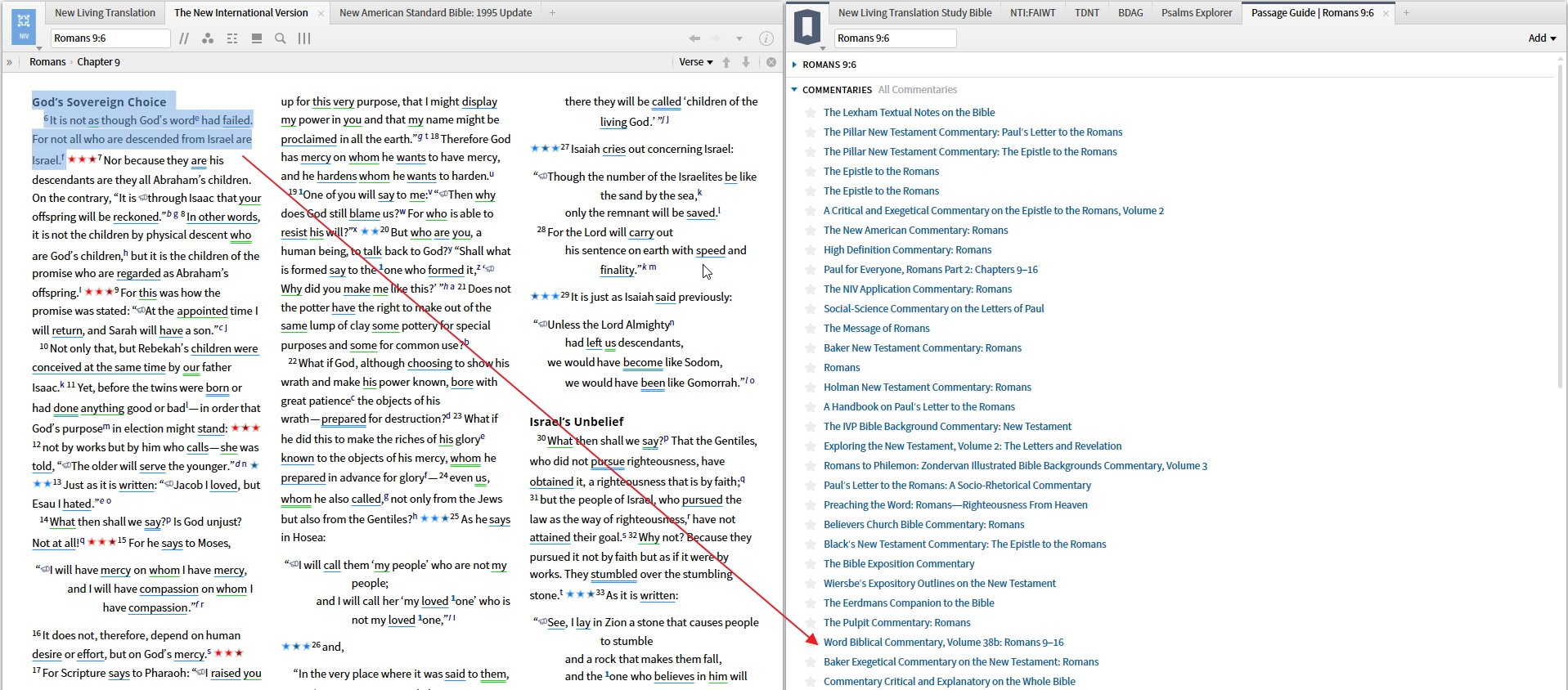Open the navigation history dropdown arrow
1568x690 pixels.
(x=739, y=38)
